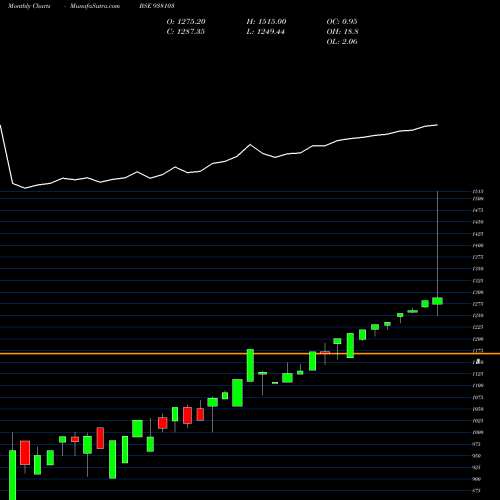Click the 1075 price axis label
The height and width of the screenshot is (500, 500).
(x=478, y=397)
